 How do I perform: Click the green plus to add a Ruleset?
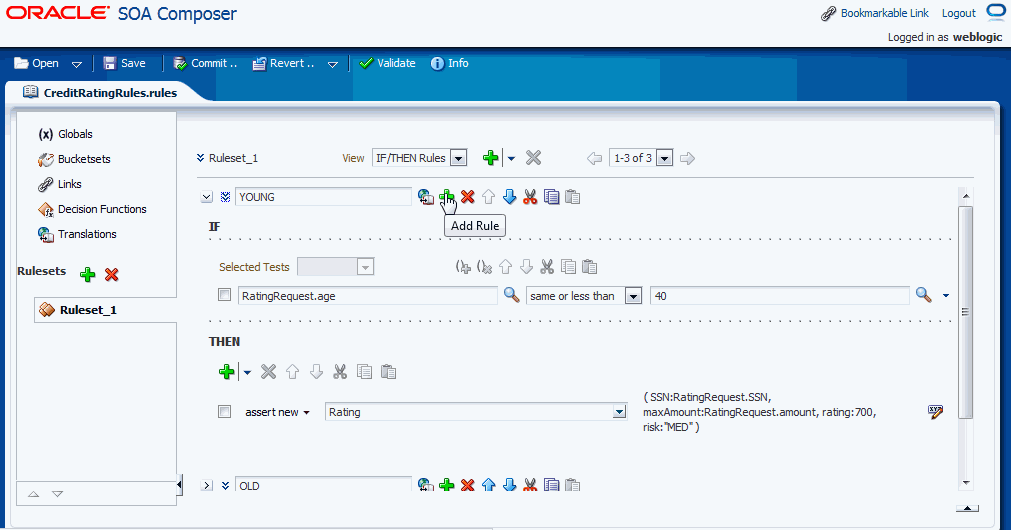coord(88,274)
